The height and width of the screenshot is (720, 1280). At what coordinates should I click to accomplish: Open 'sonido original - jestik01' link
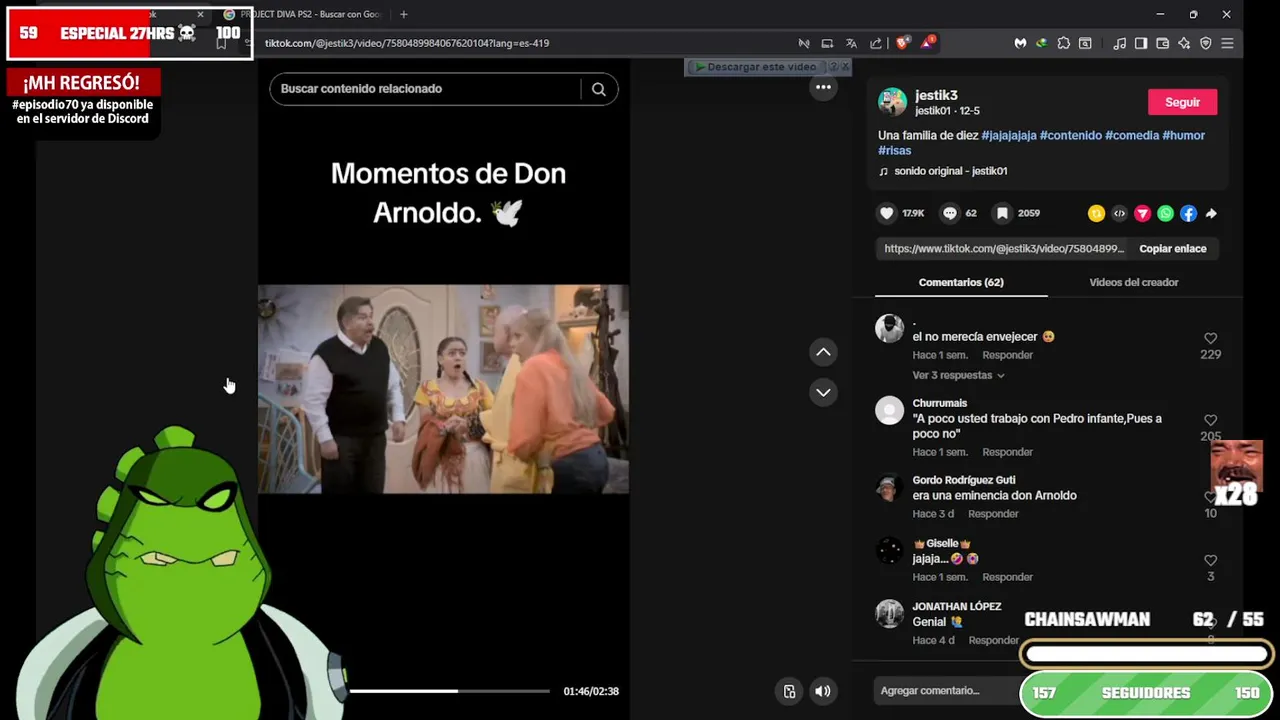click(x=950, y=171)
